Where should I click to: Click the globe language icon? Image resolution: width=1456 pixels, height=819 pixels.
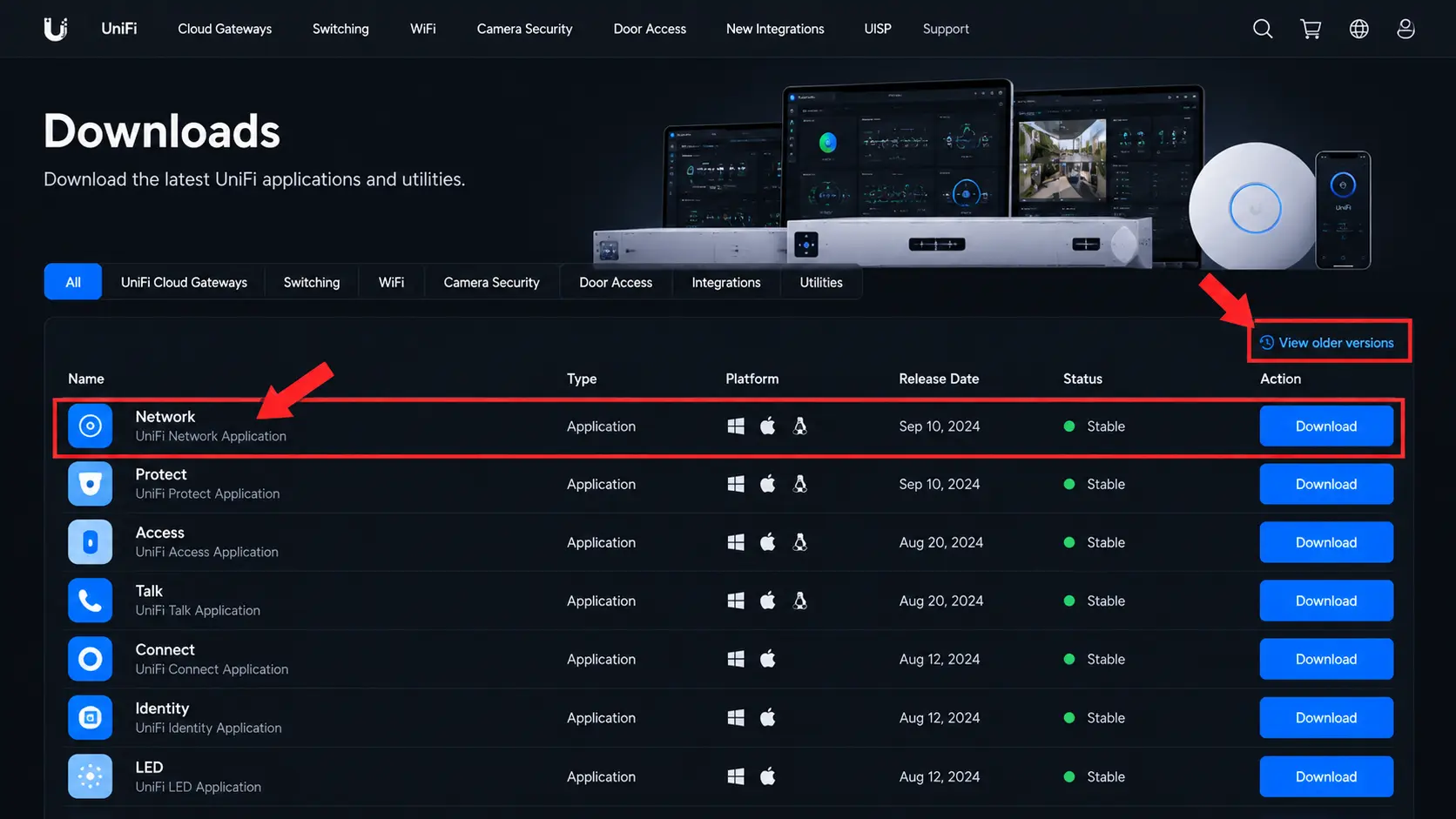coord(1358,29)
